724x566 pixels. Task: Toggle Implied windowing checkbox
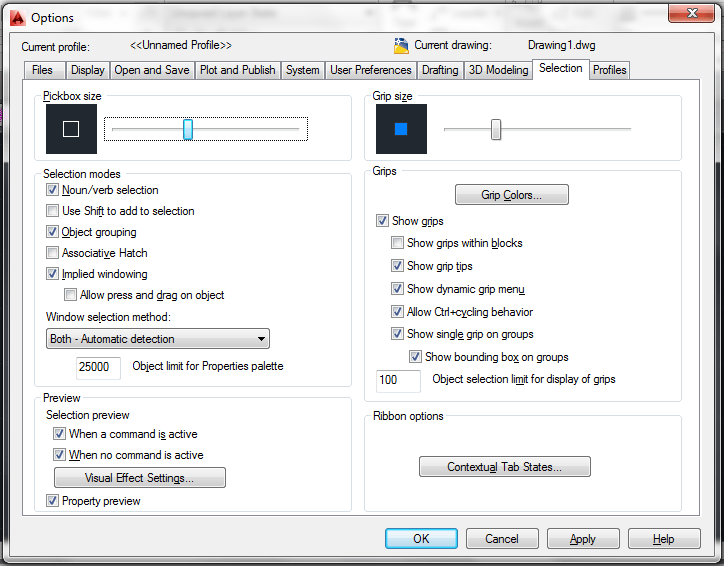(52, 274)
